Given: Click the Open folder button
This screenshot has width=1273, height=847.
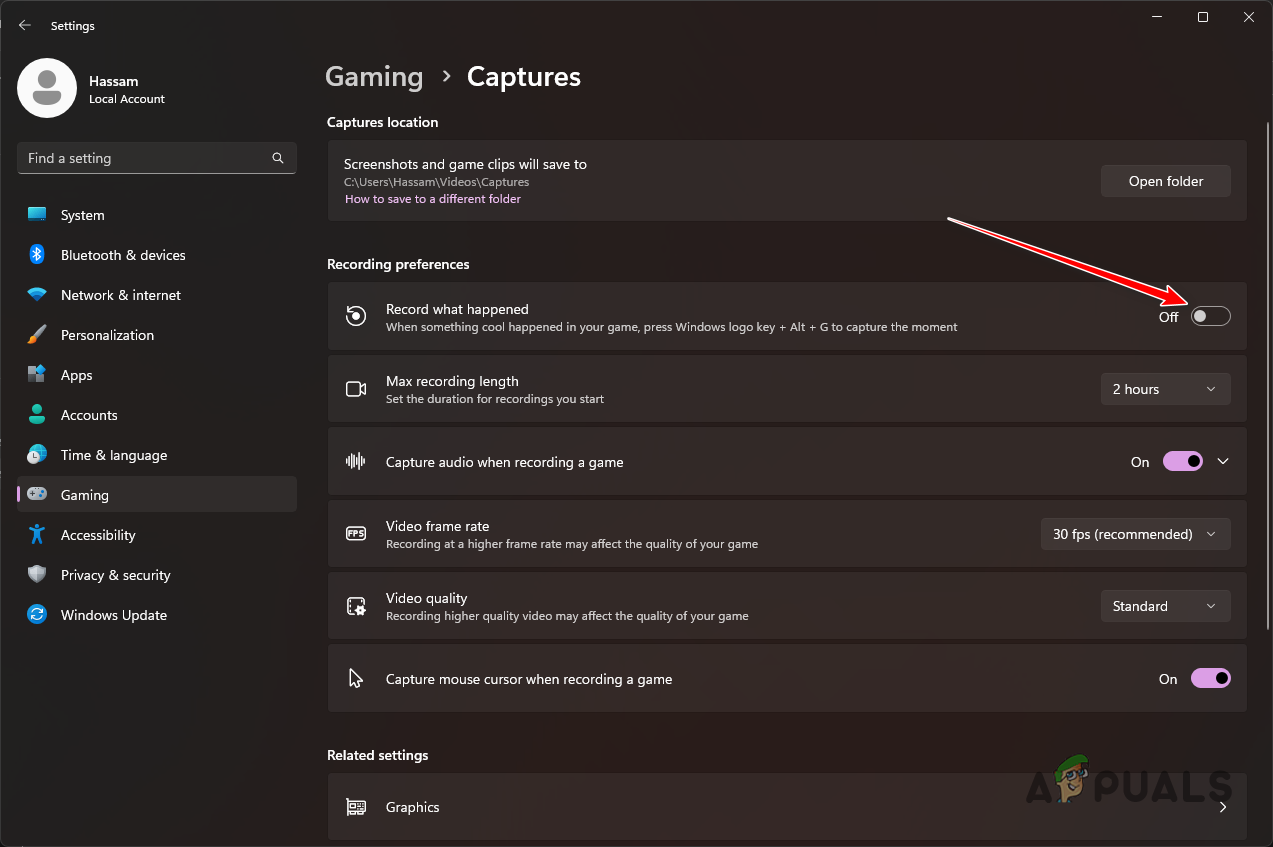Looking at the screenshot, I should click(1165, 181).
